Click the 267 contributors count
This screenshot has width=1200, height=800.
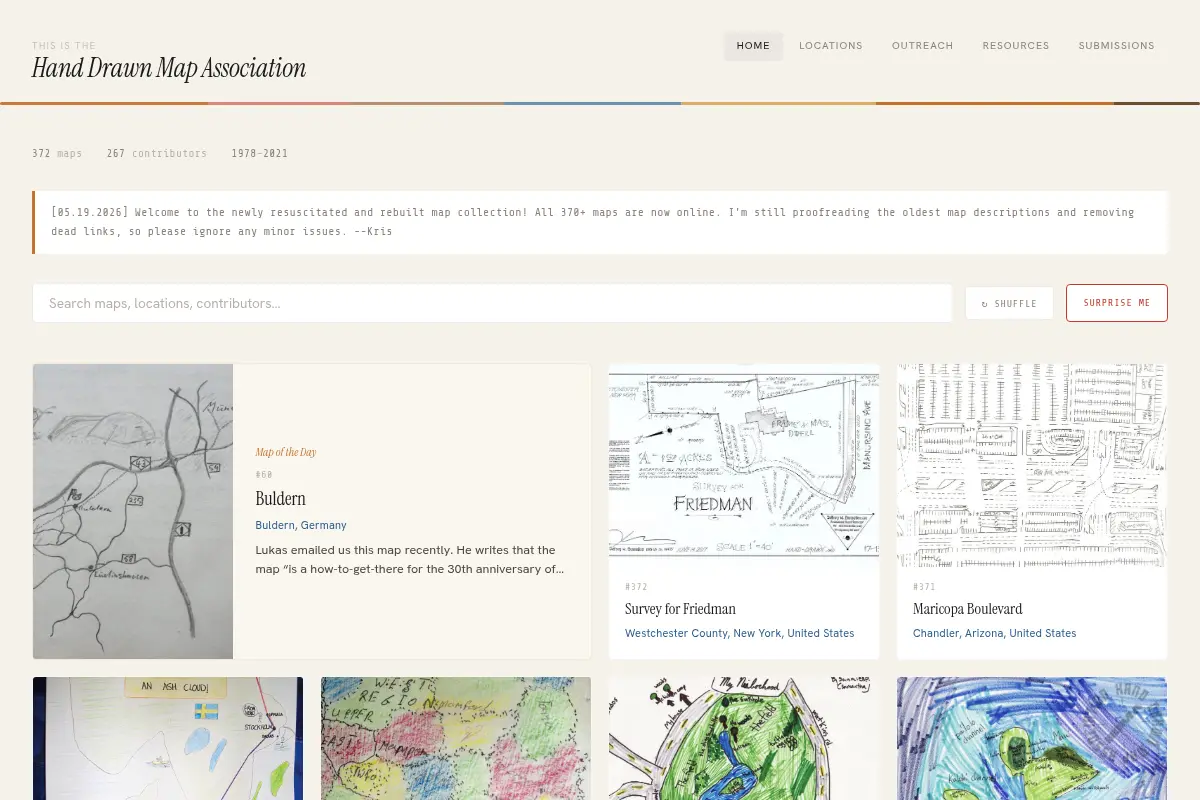pos(157,154)
